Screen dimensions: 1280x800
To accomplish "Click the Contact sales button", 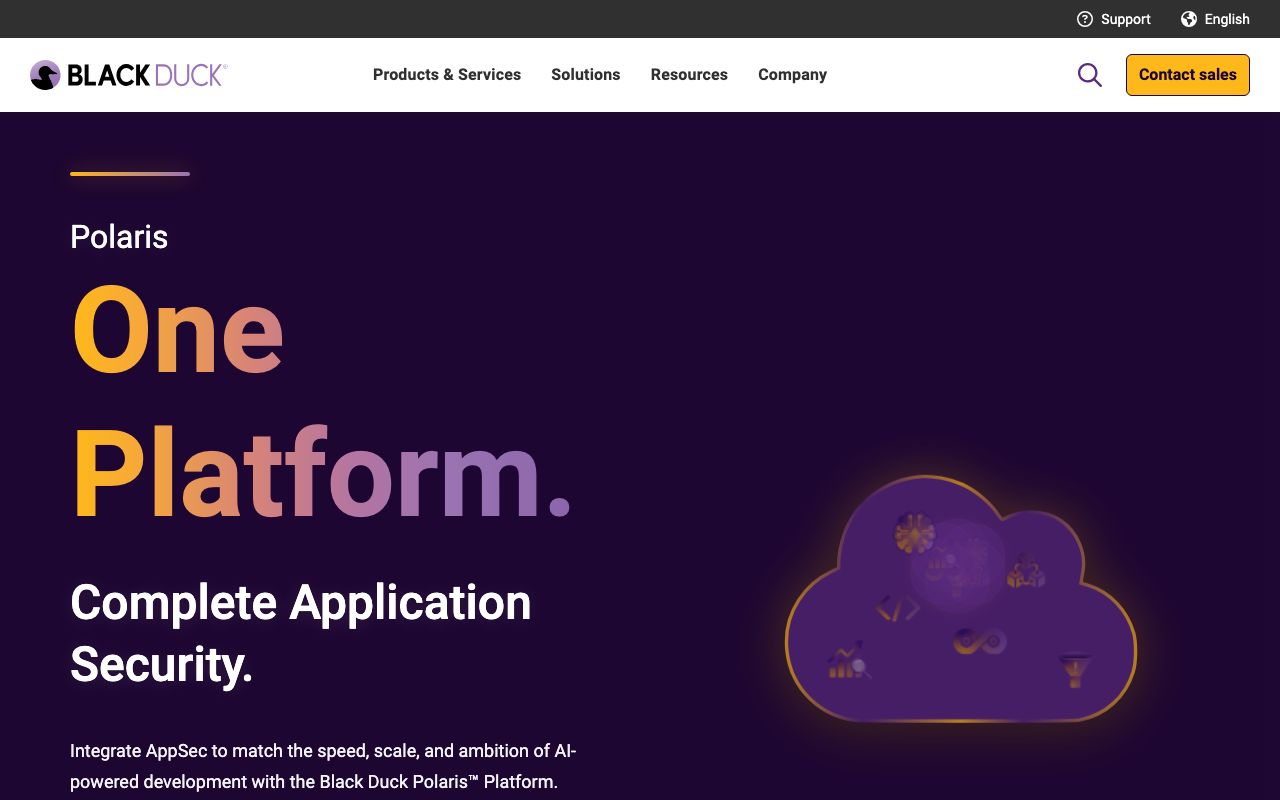I will click(x=1188, y=75).
